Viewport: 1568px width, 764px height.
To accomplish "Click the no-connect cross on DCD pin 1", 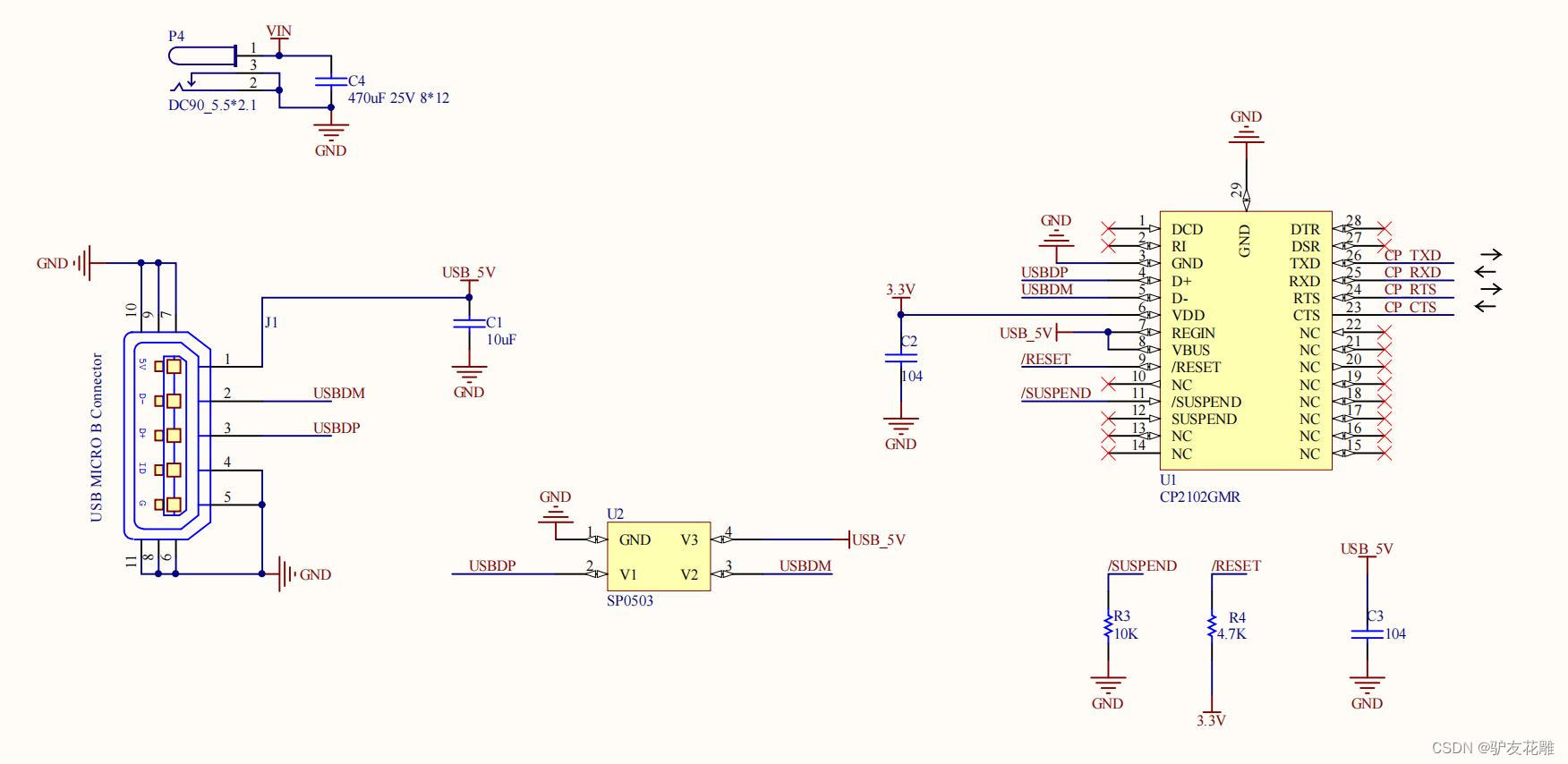I will tap(1108, 229).
